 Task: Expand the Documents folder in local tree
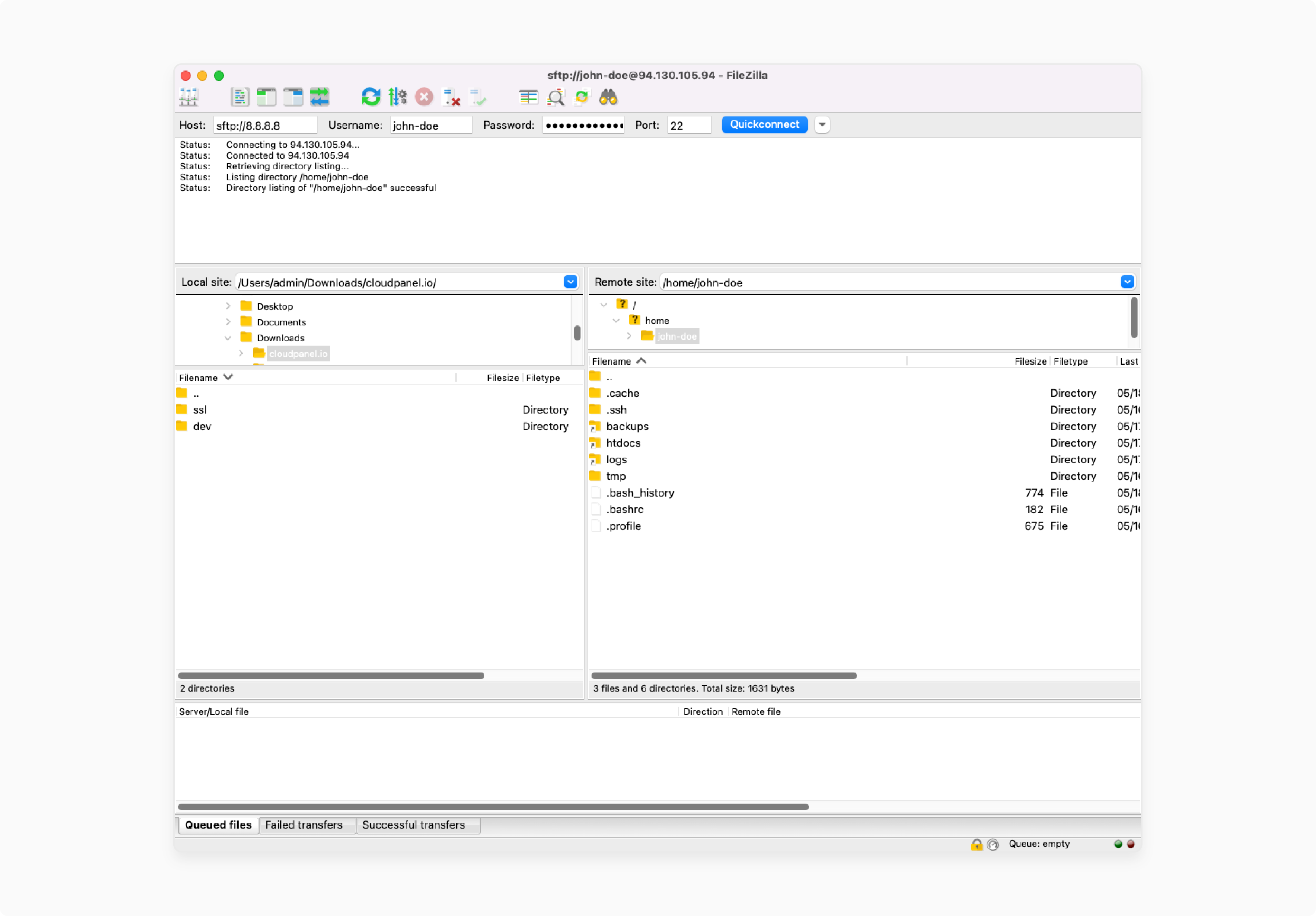228,322
